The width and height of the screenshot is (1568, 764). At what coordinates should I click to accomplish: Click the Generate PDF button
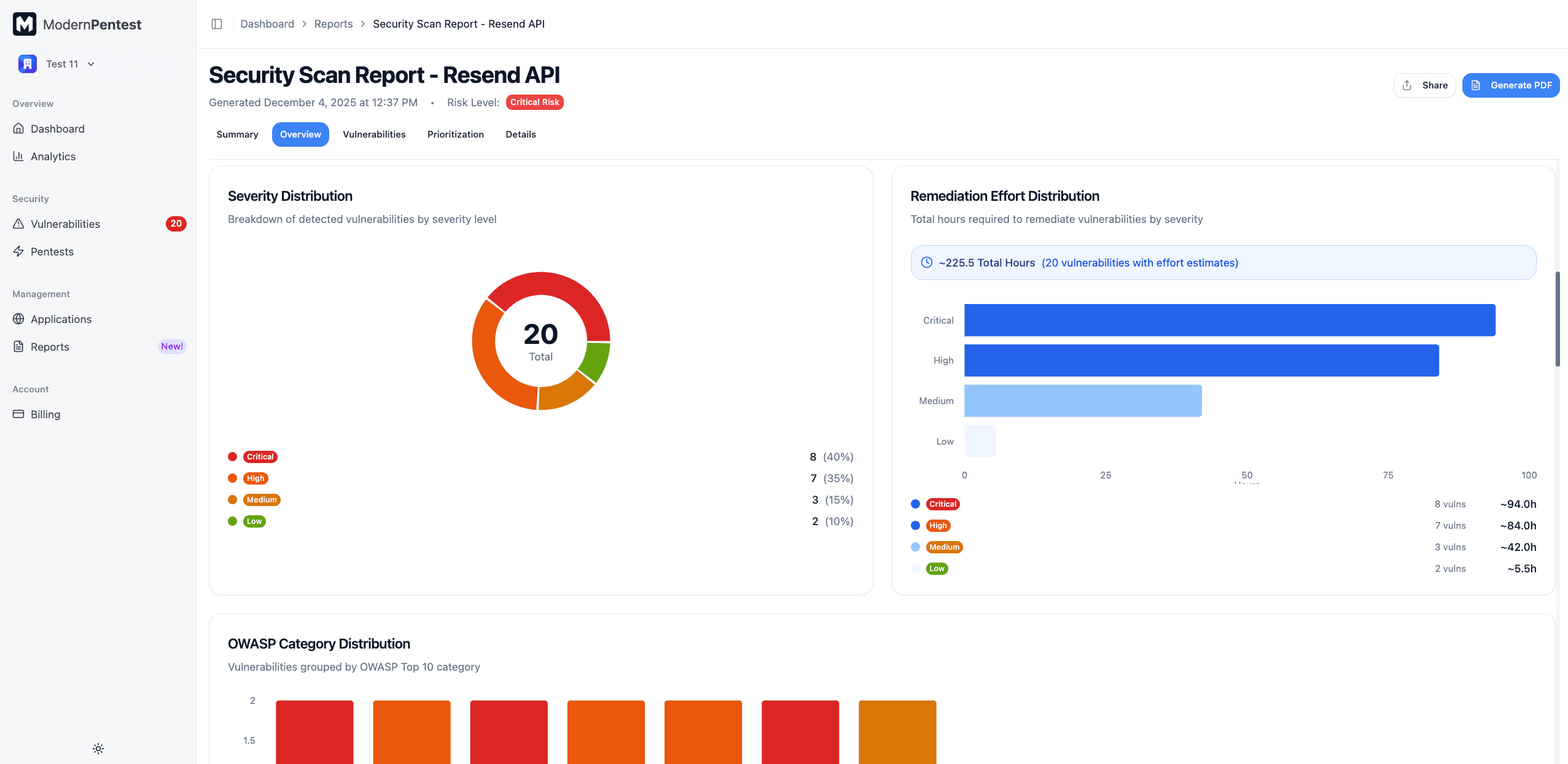(1511, 85)
